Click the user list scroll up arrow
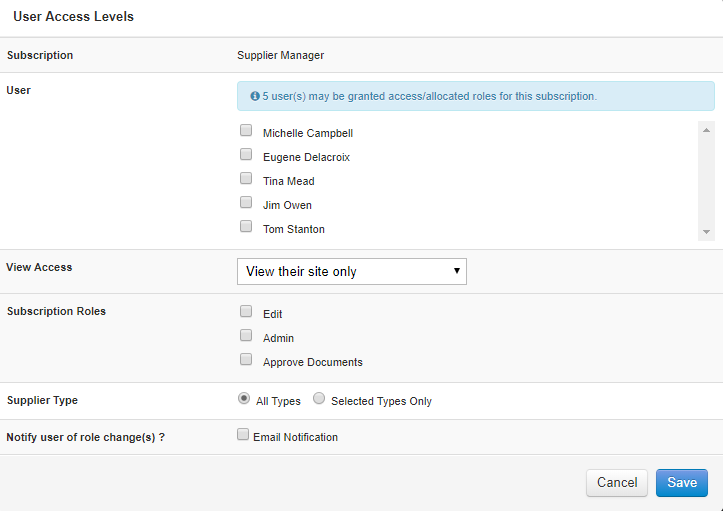 [x=707, y=130]
